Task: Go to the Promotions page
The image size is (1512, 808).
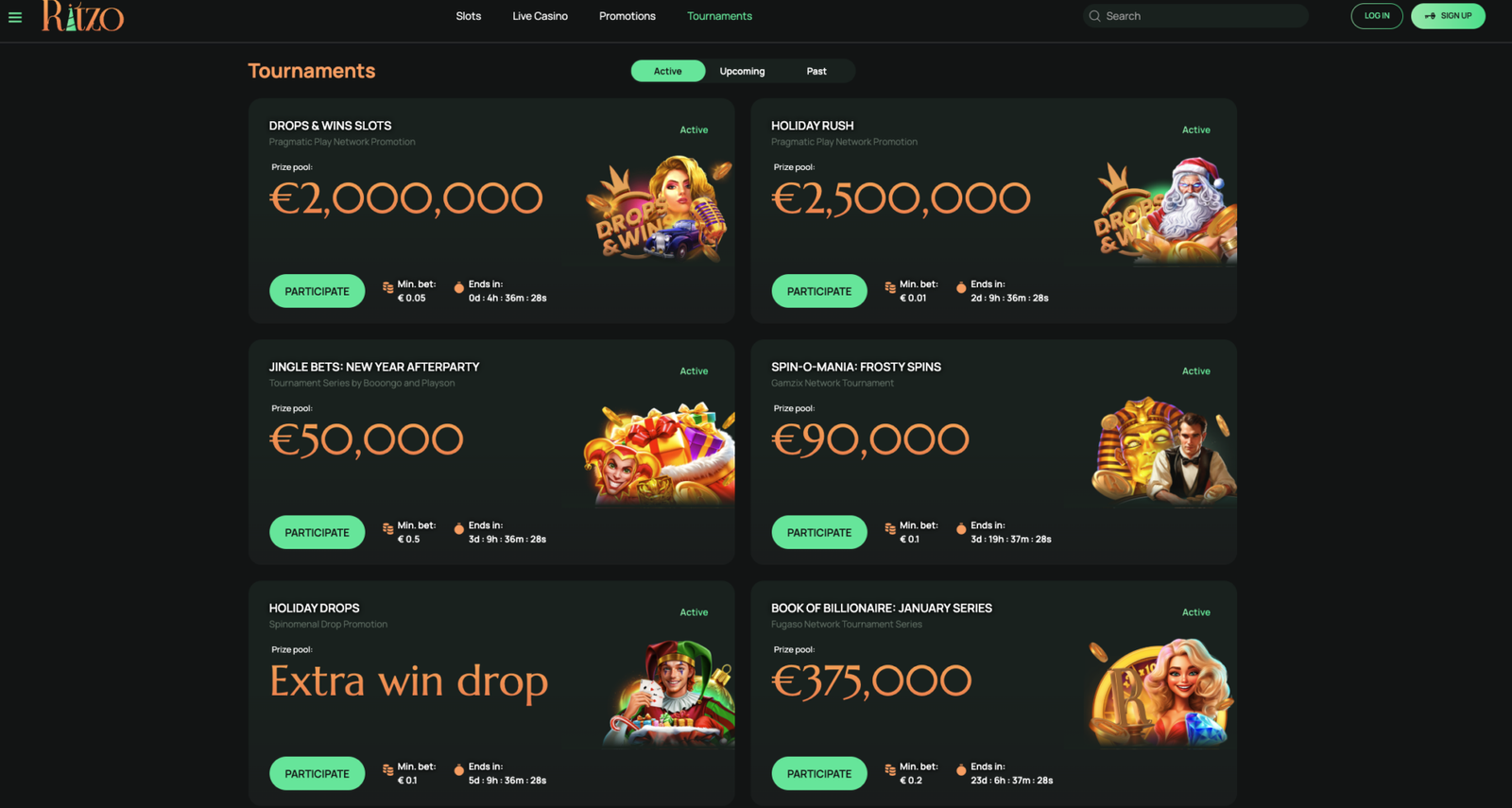Action: click(627, 16)
